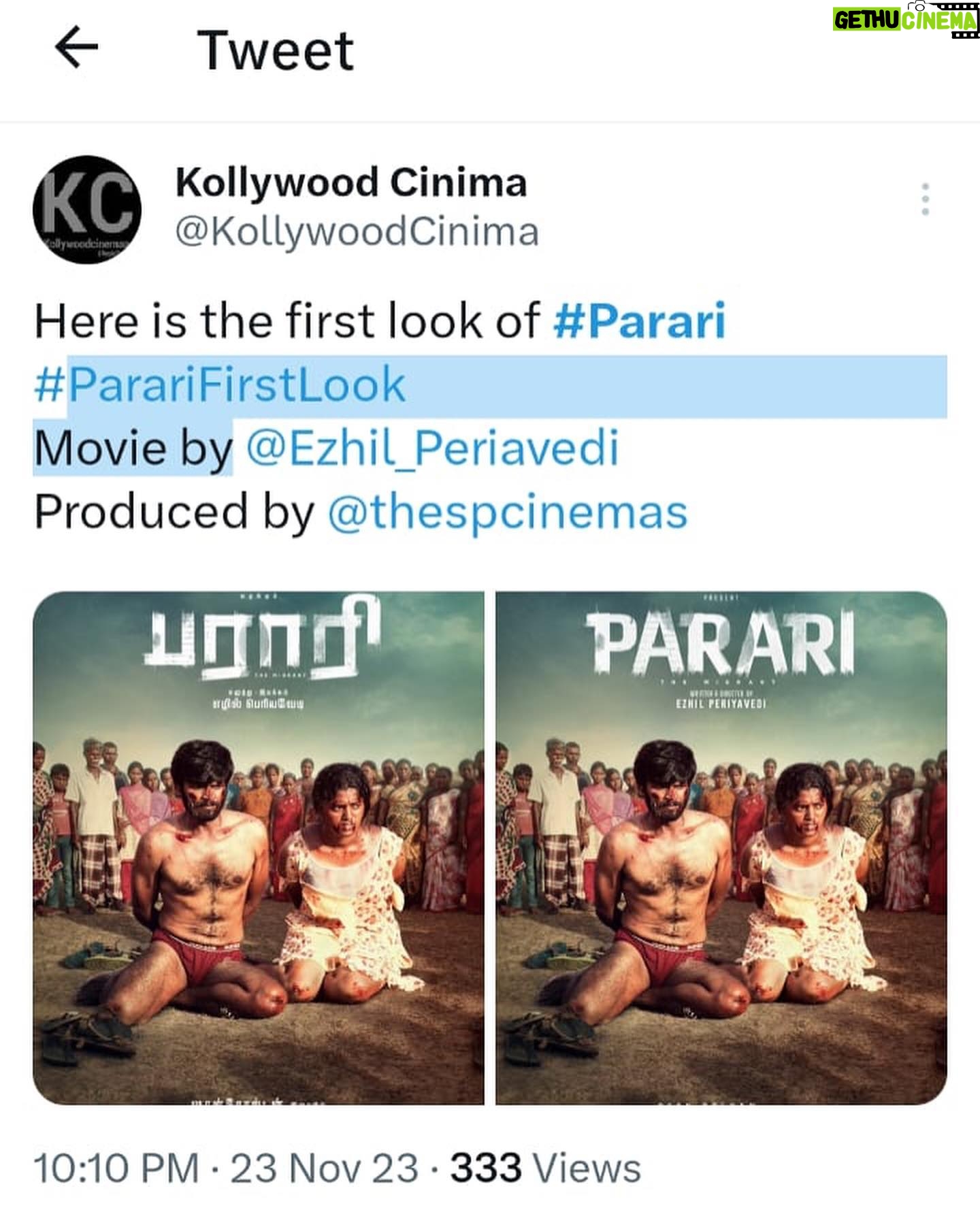
Task: Tap the Gethu Cinema watermark logo
Action: point(905,20)
